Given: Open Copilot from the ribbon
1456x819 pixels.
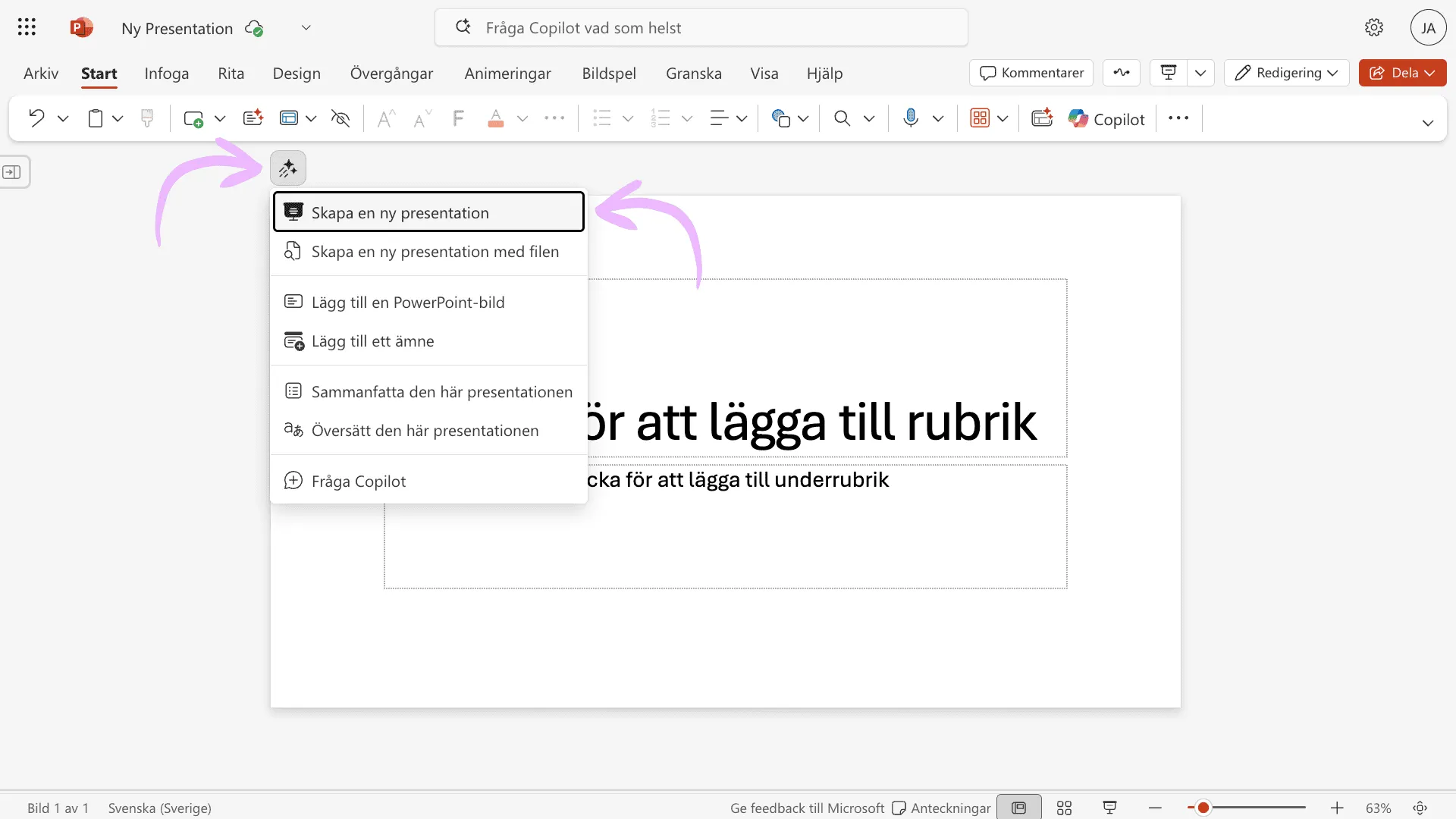Looking at the screenshot, I should [x=1106, y=119].
